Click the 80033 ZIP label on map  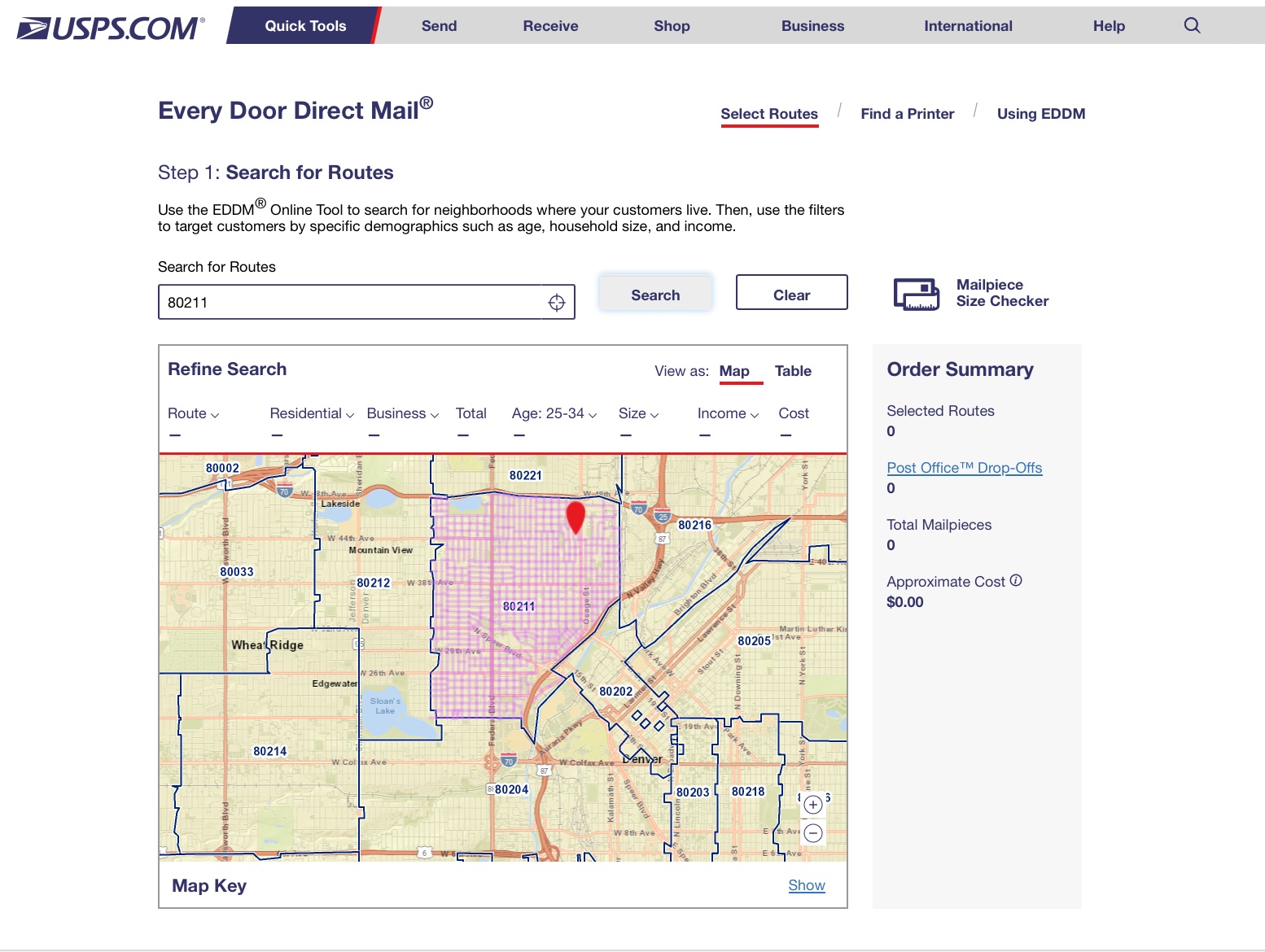click(236, 572)
